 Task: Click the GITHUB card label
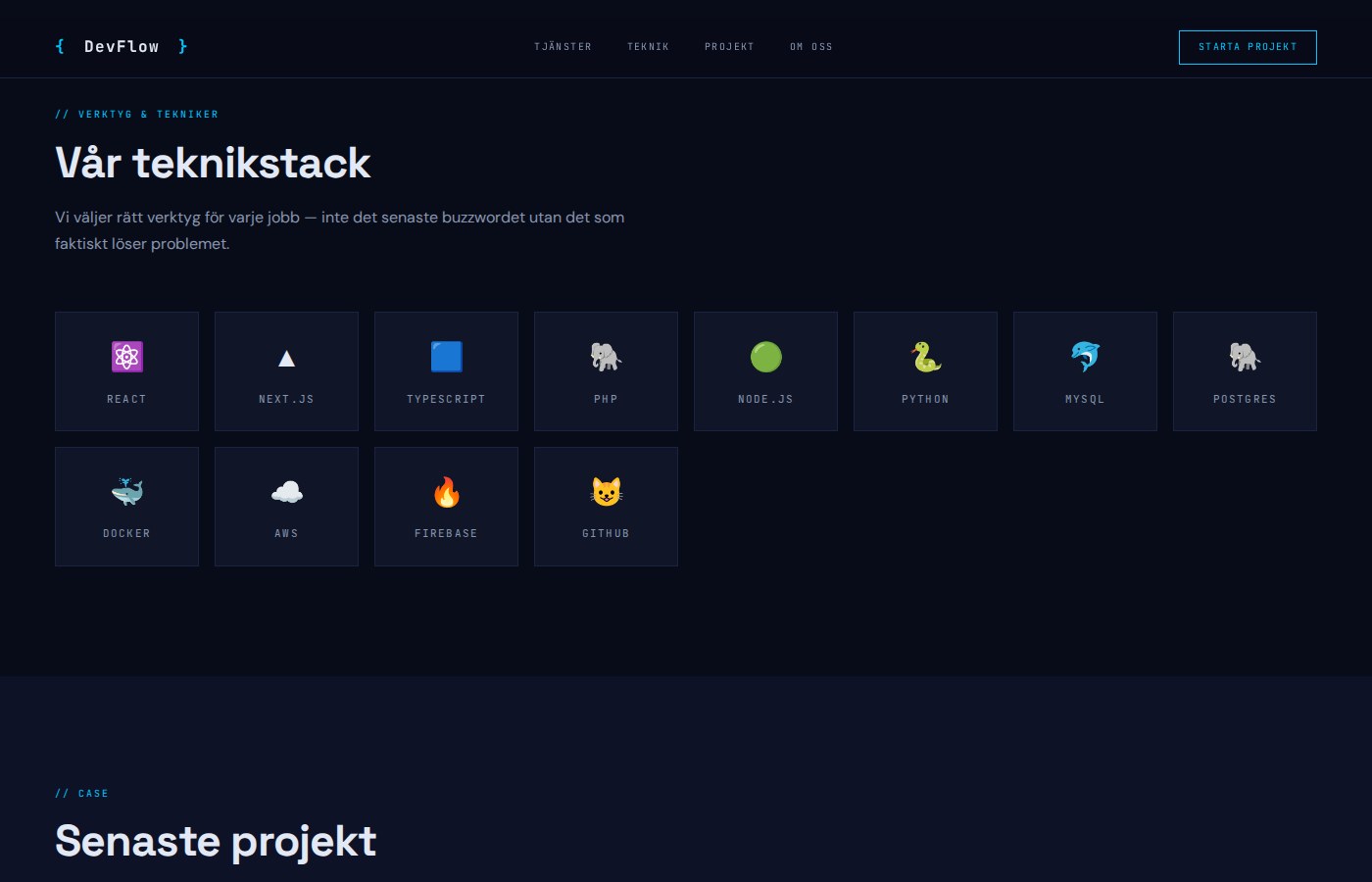coord(606,533)
